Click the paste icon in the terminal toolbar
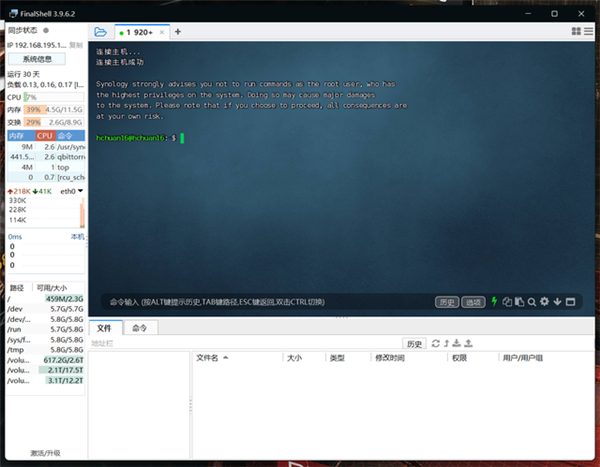Screen dimensions: 600x467 click(x=519, y=301)
